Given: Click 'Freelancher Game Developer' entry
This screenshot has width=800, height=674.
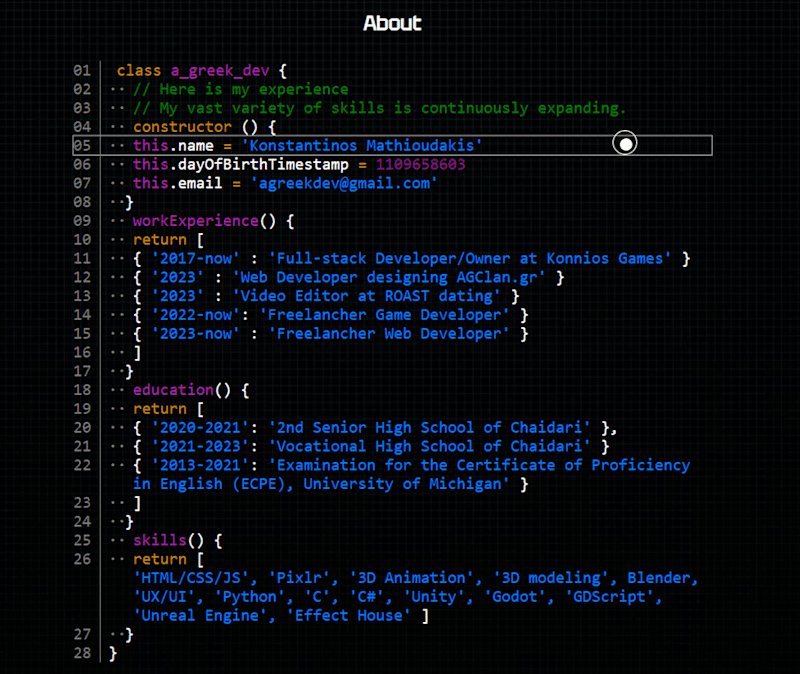Looking at the screenshot, I should coord(384,315).
